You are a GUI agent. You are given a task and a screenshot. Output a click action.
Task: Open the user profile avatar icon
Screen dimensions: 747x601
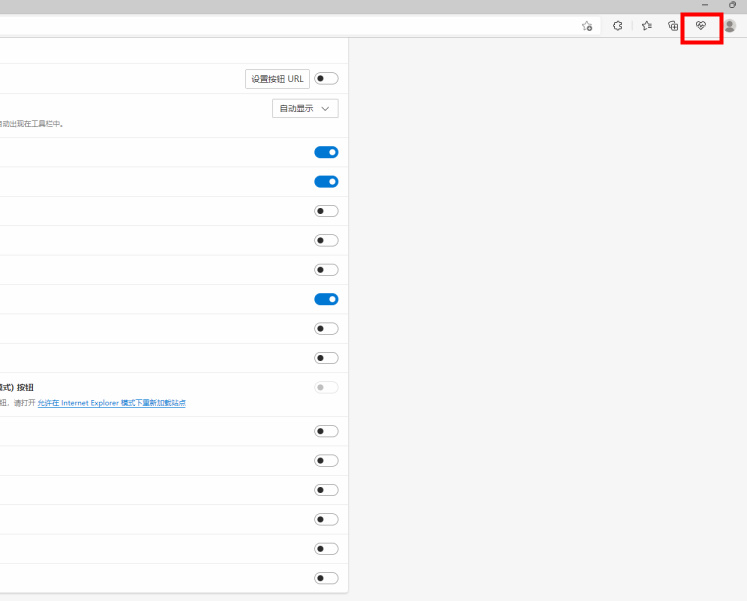(x=729, y=26)
